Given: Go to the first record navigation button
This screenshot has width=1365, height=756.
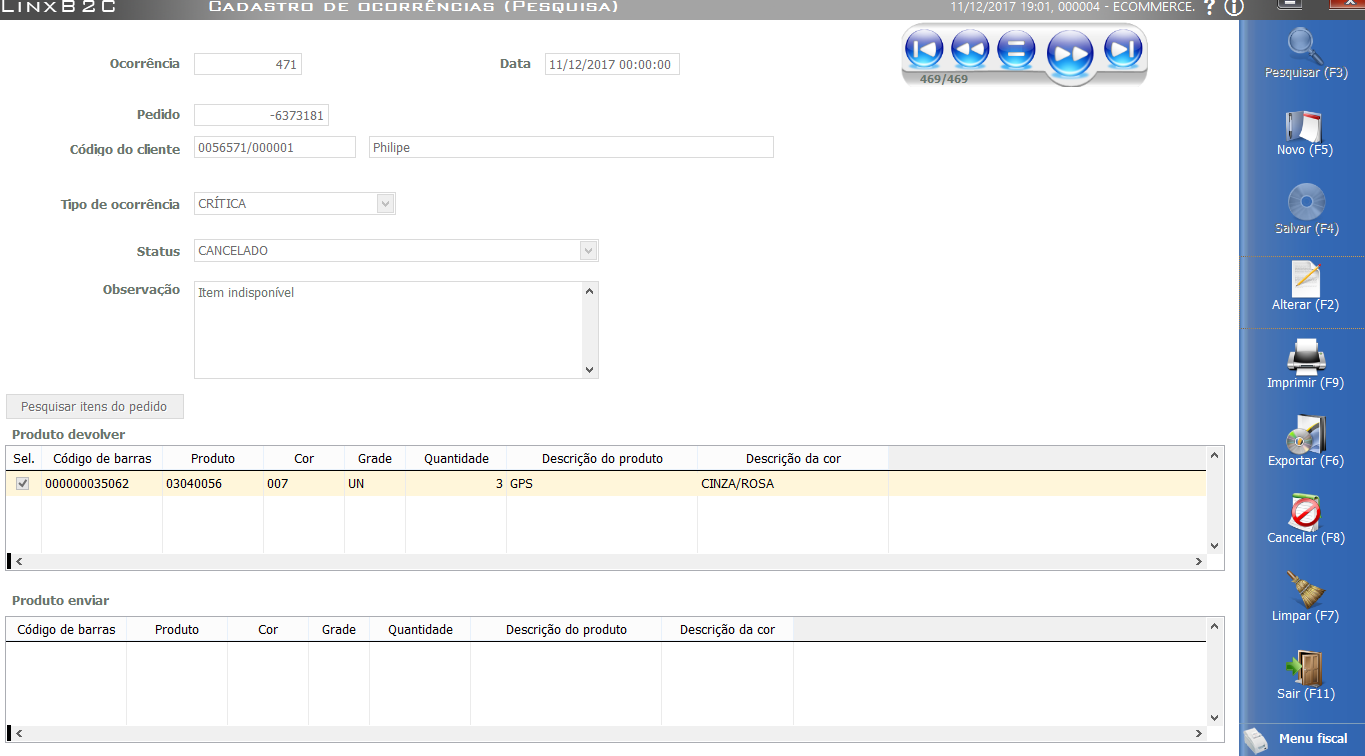Looking at the screenshot, I should [x=924, y=48].
